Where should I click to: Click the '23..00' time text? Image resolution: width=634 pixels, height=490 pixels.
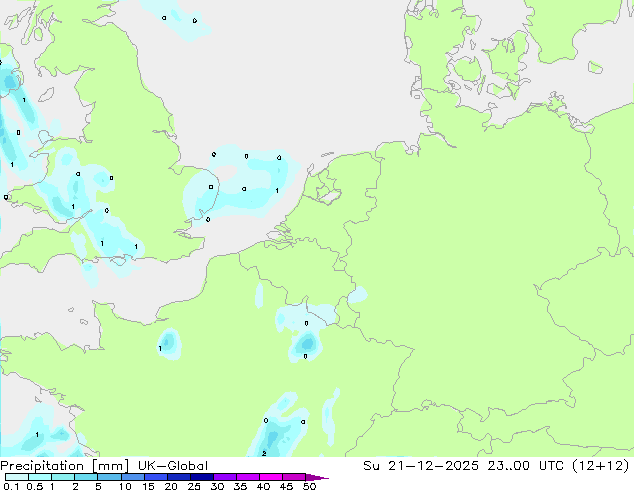coord(508,466)
